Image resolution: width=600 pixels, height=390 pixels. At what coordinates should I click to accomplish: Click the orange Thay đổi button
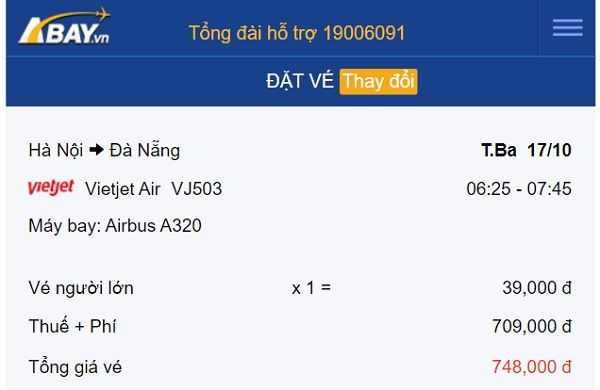pos(378,81)
